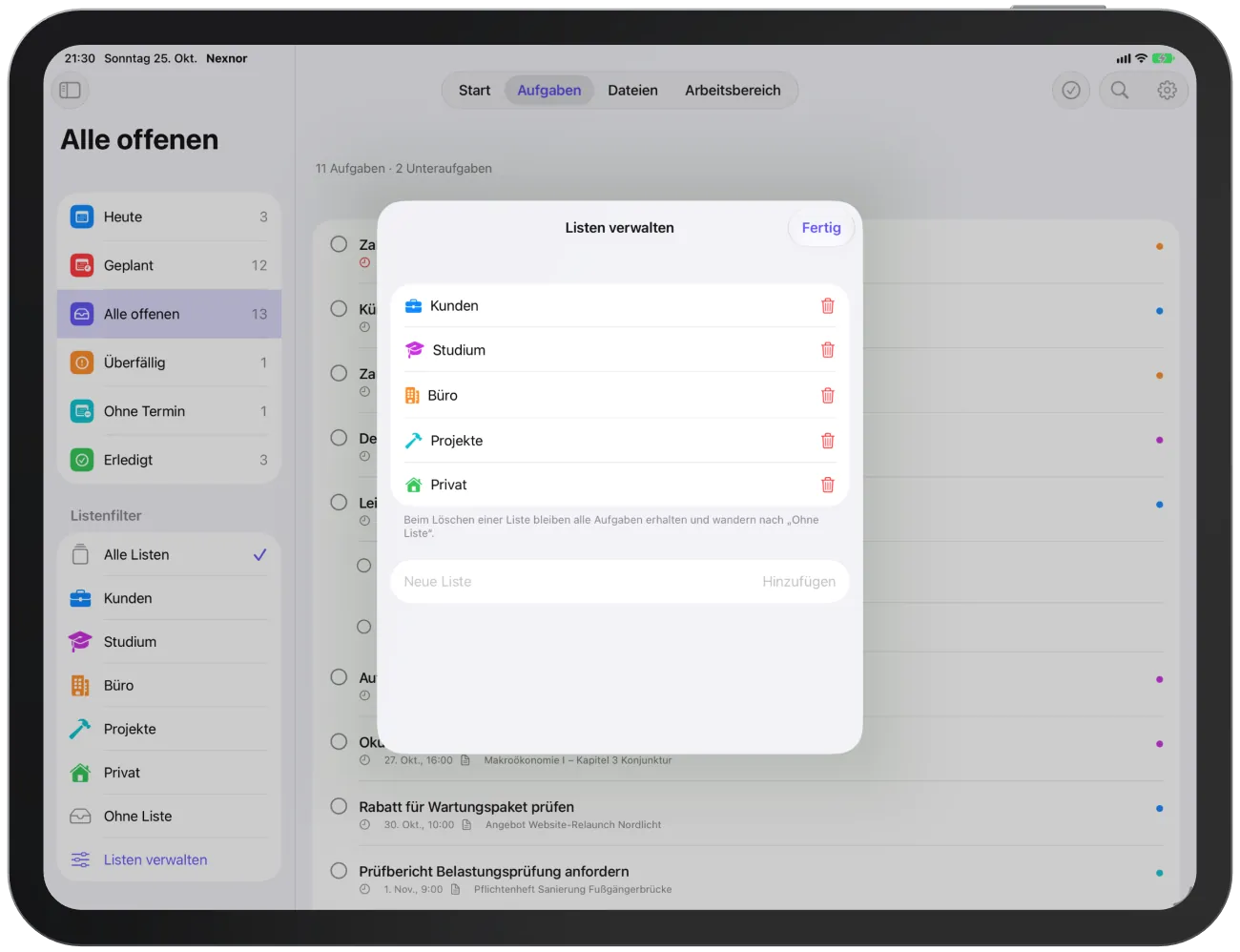The image size is (1240, 952).
Task: Select the Geplant smart filter
Action: (x=169, y=265)
